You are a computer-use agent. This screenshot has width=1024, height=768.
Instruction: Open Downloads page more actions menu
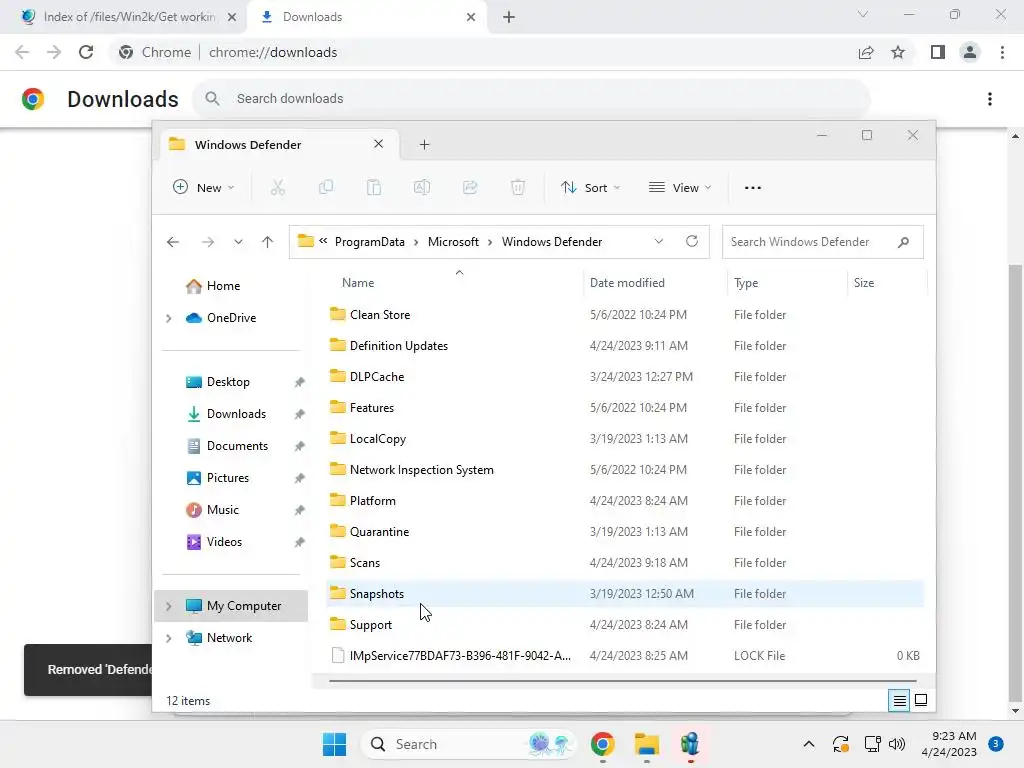point(990,99)
